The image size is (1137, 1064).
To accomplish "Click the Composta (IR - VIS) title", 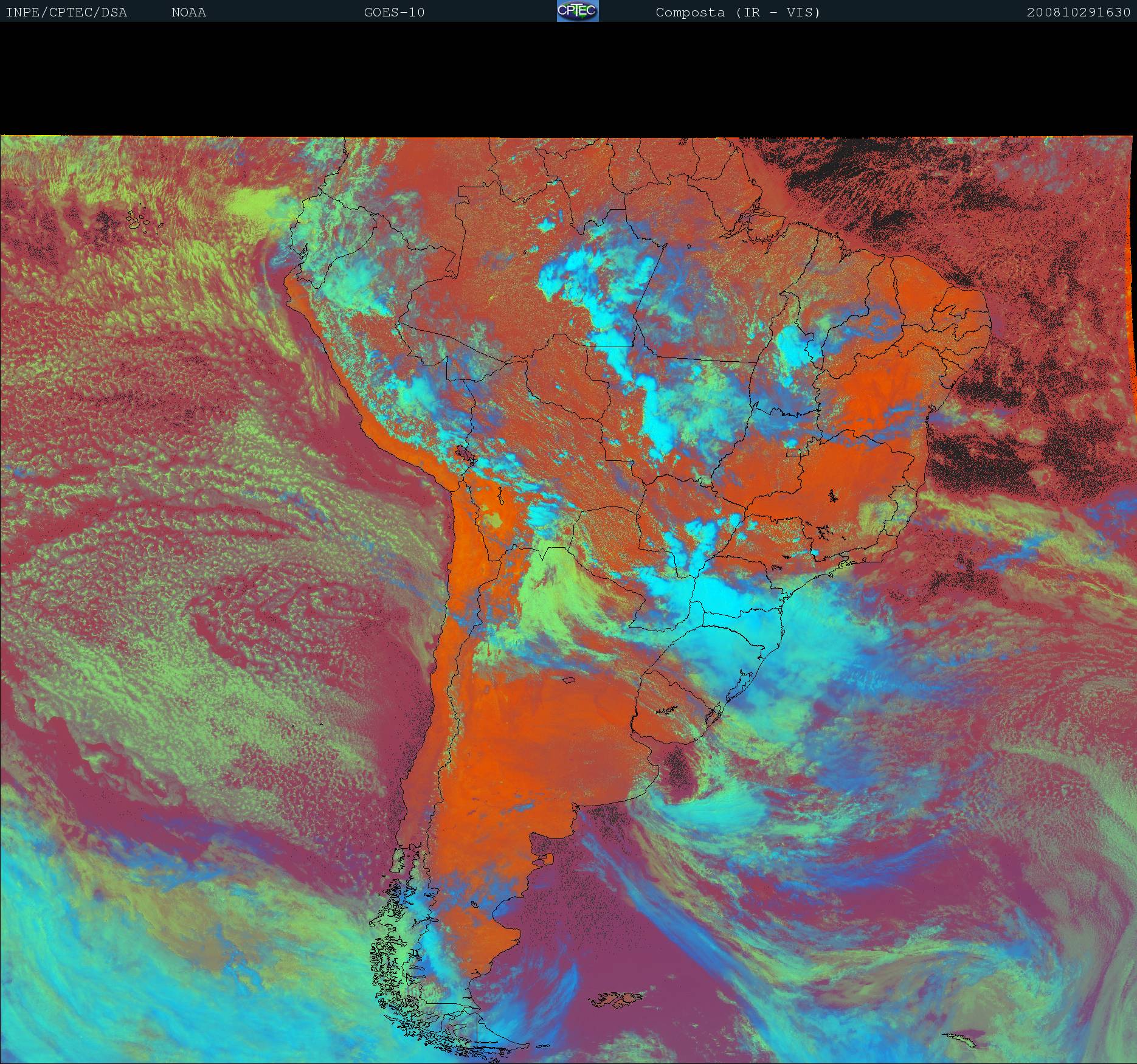I will point(738,12).
